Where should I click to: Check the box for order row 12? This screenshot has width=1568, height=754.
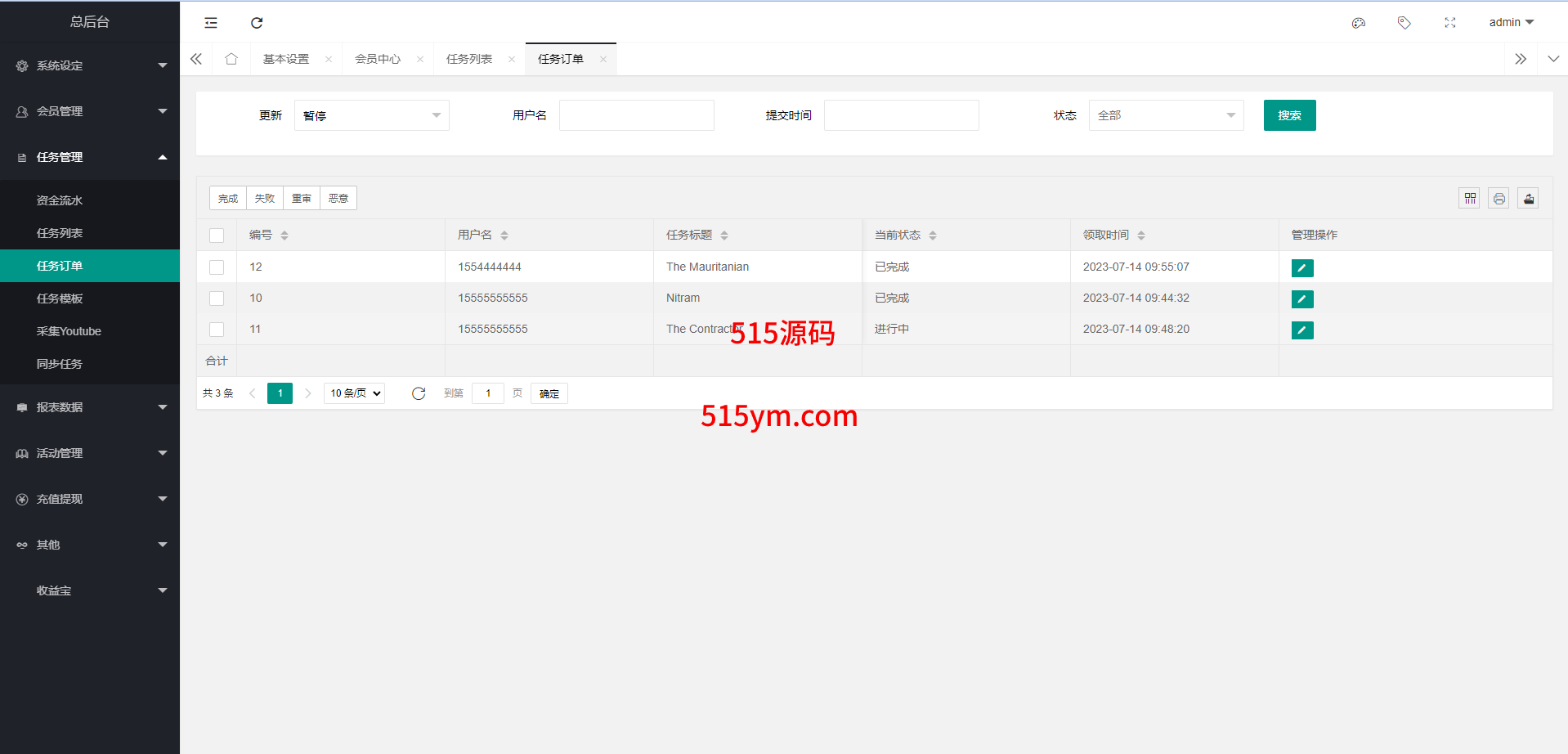tap(217, 267)
